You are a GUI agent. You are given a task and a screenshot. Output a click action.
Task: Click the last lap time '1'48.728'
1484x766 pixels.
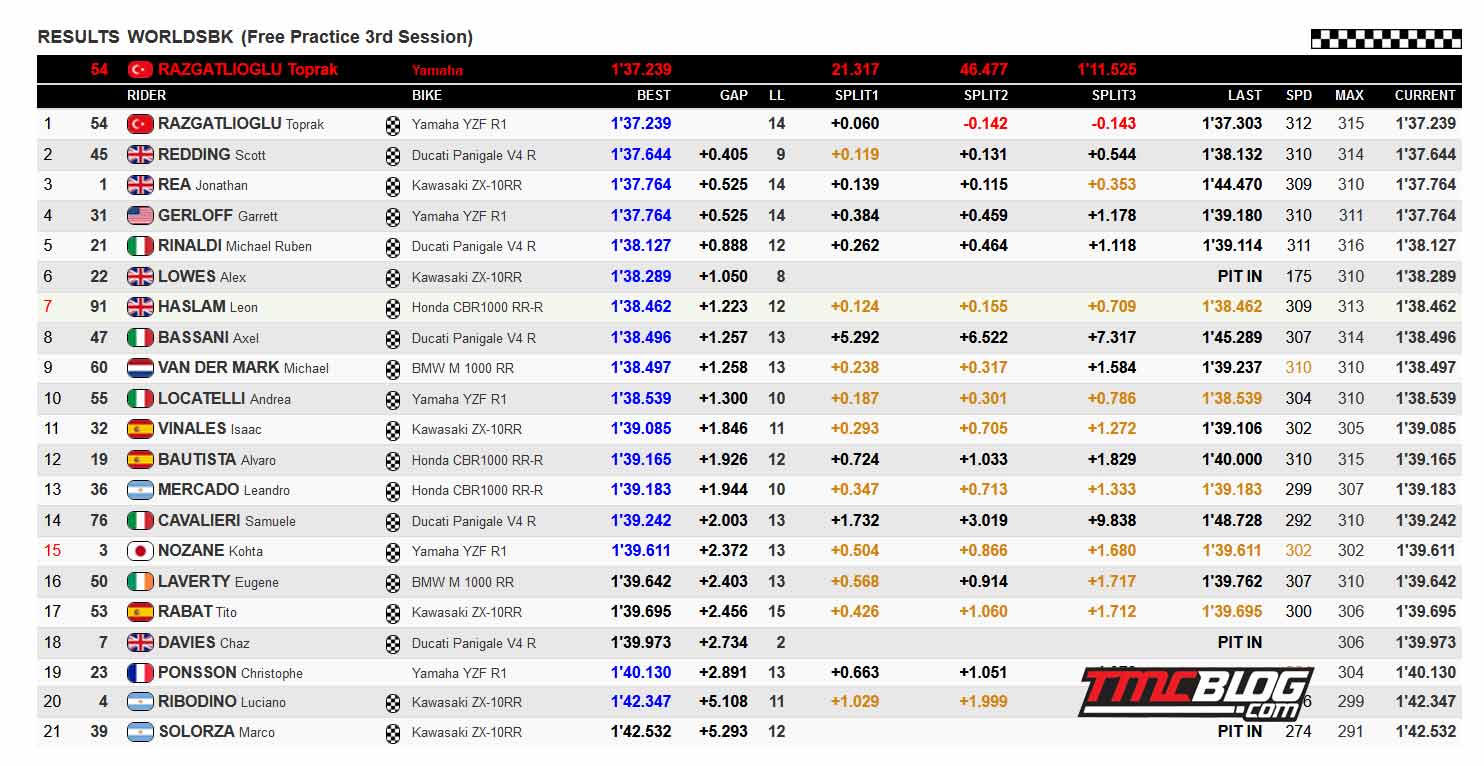1232,521
